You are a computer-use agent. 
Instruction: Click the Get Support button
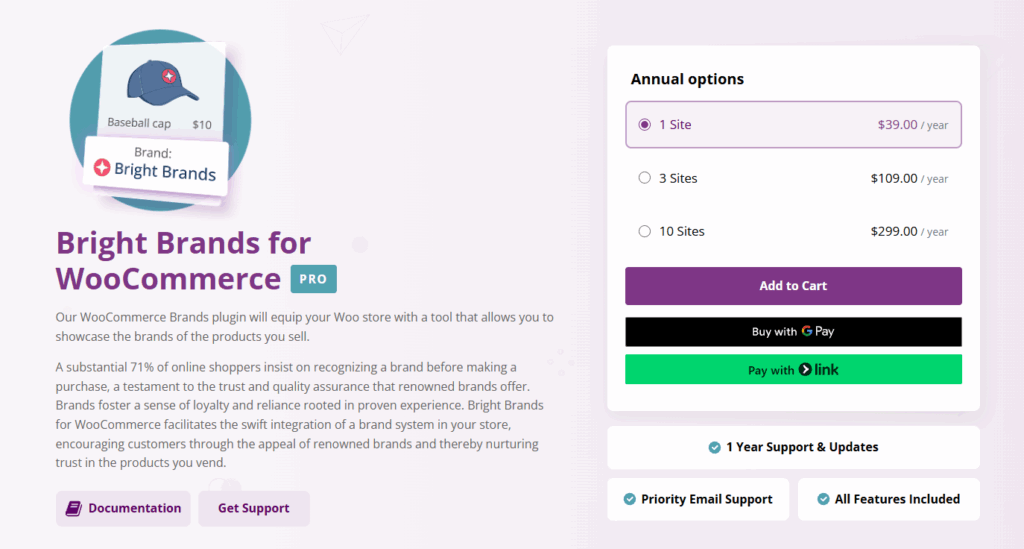point(254,508)
